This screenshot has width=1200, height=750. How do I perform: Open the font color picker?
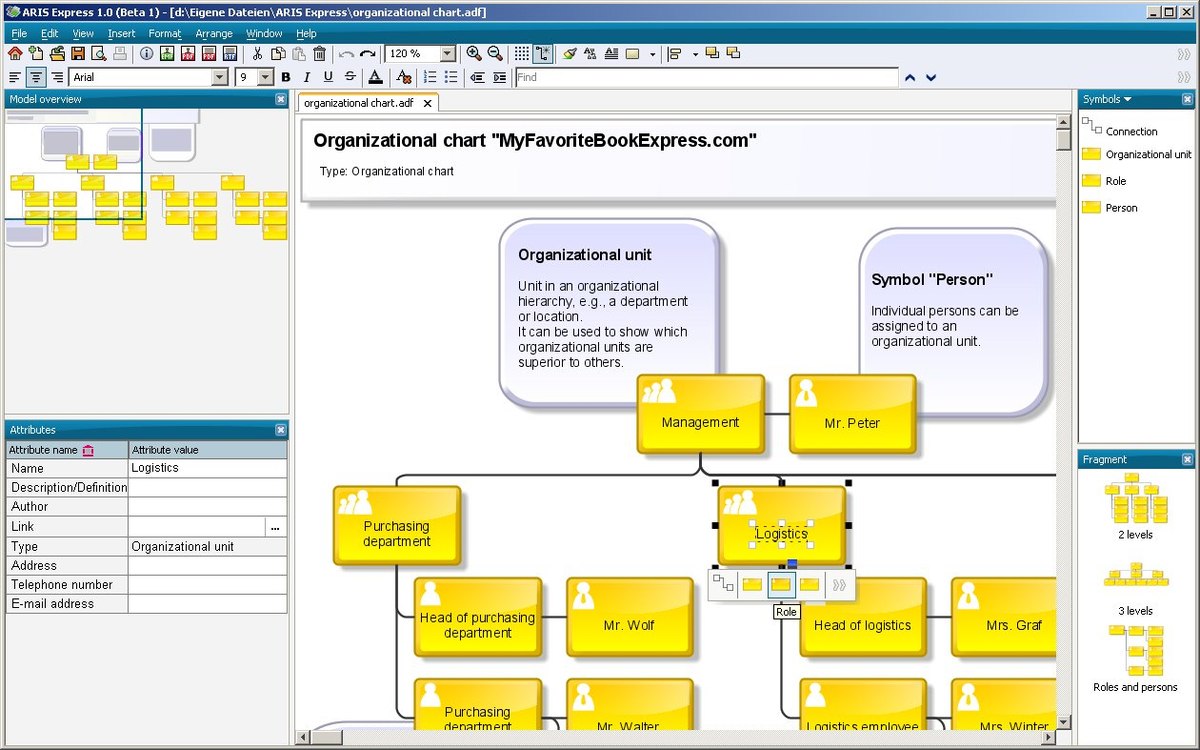coord(375,77)
